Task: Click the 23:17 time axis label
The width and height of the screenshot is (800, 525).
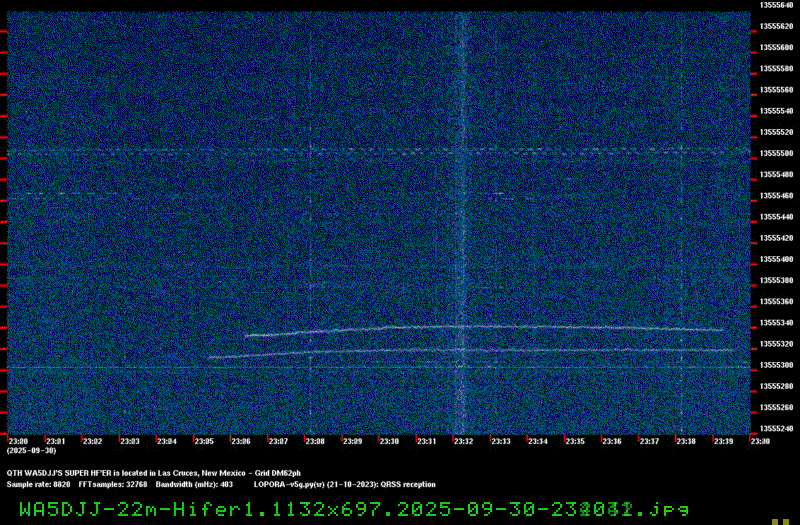Action: tap(649, 441)
